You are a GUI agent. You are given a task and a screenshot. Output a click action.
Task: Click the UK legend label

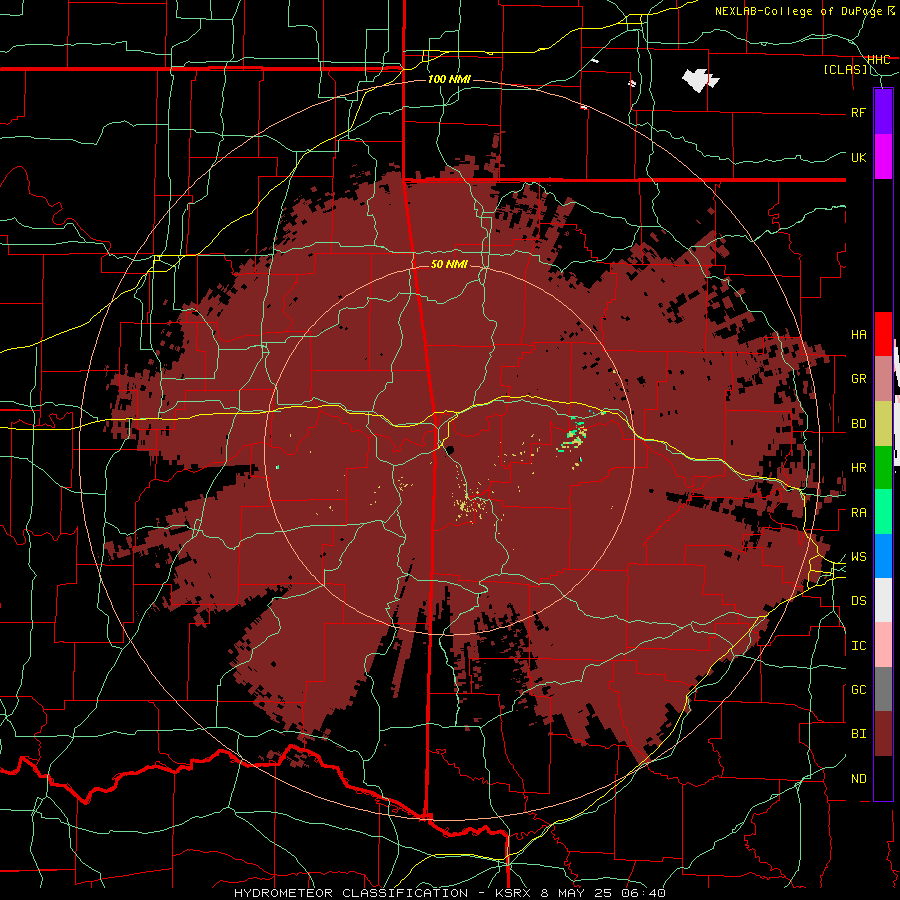tap(858, 157)
